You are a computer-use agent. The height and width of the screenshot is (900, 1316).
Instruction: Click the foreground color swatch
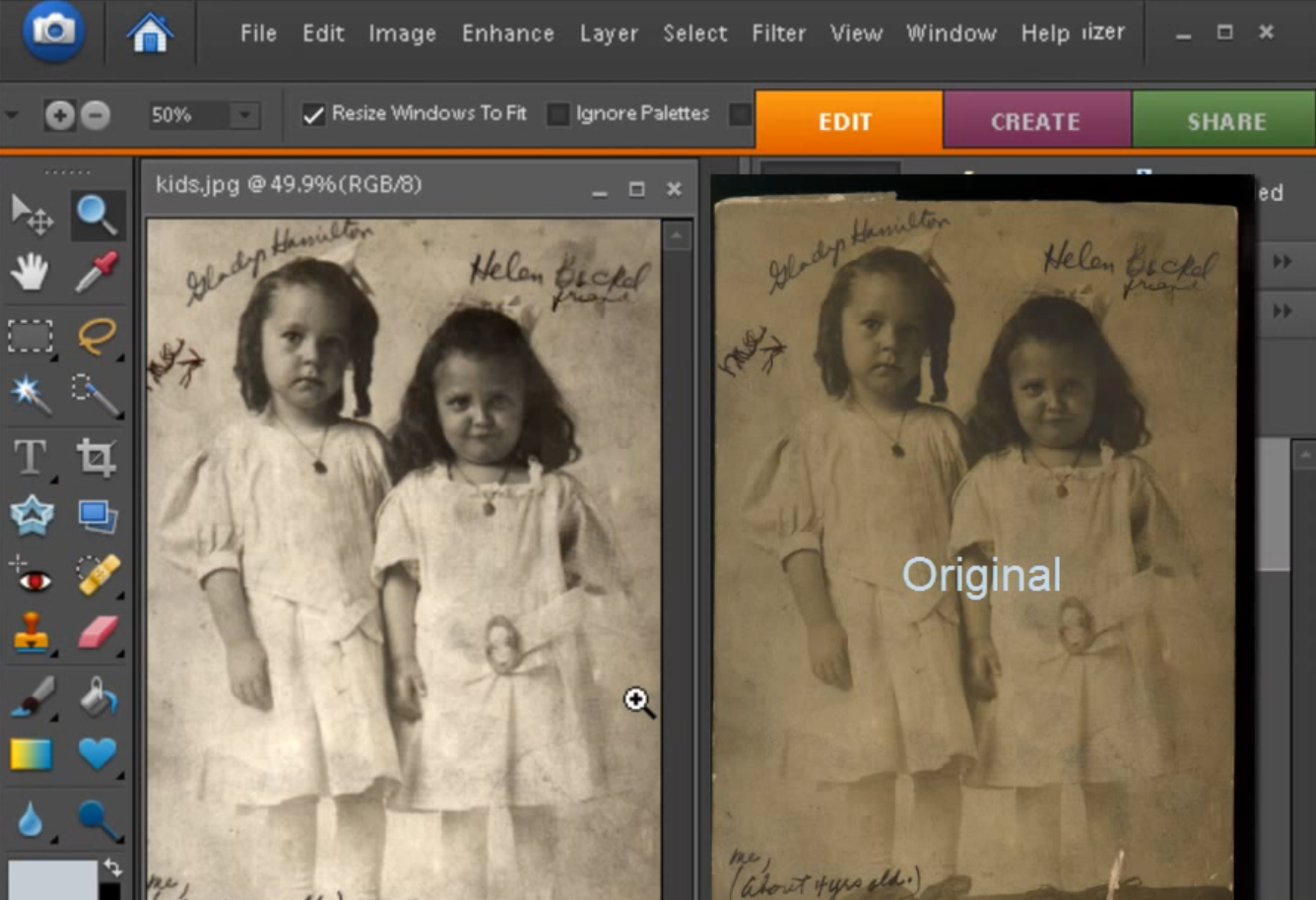click(52, 880)
